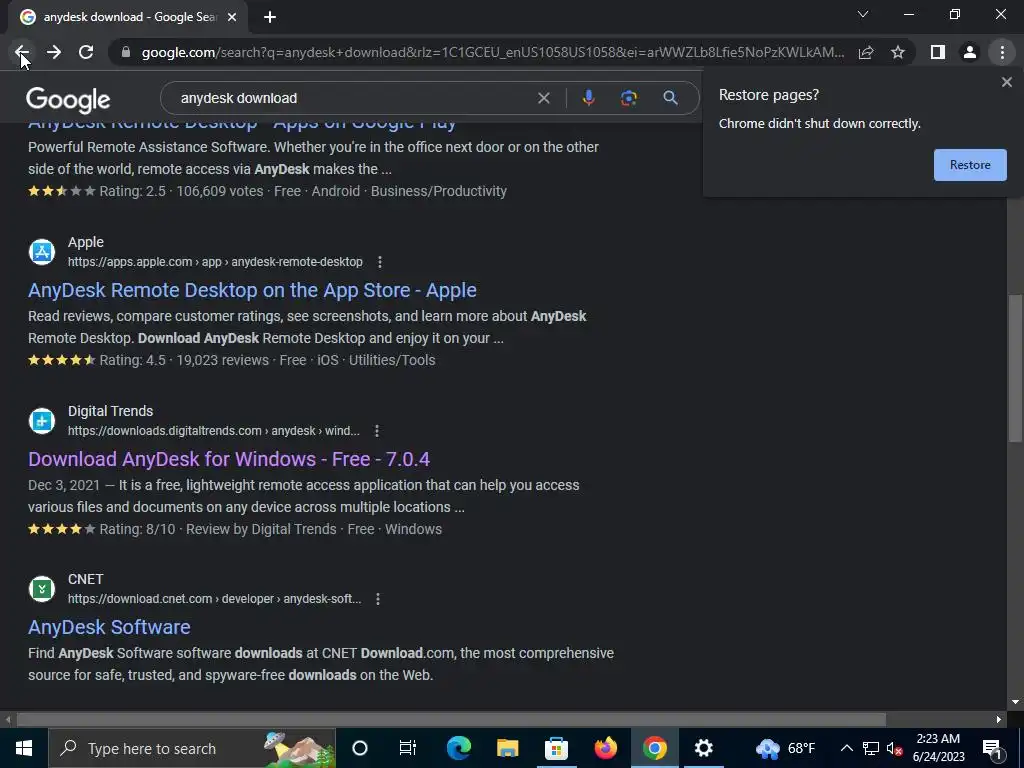Open Cortana circle icon in taskbar
Image resolution: width=1024 pixels, height=768 pixels.
point(360,748)
